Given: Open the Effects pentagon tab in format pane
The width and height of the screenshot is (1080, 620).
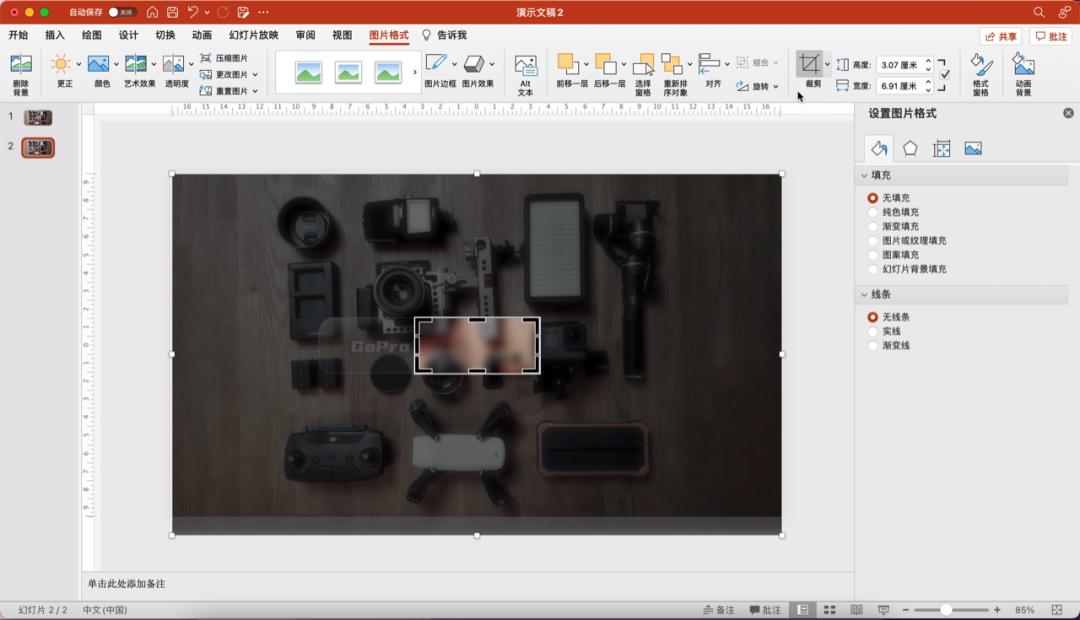Looking at the screenshot, I should click(910, 149).
